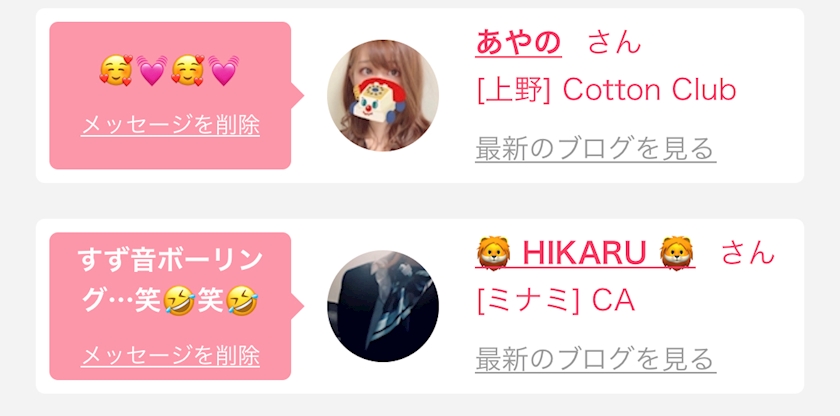Open あやの's profile name link
This screenshot has width=840, height=416.
click(519, 42)
